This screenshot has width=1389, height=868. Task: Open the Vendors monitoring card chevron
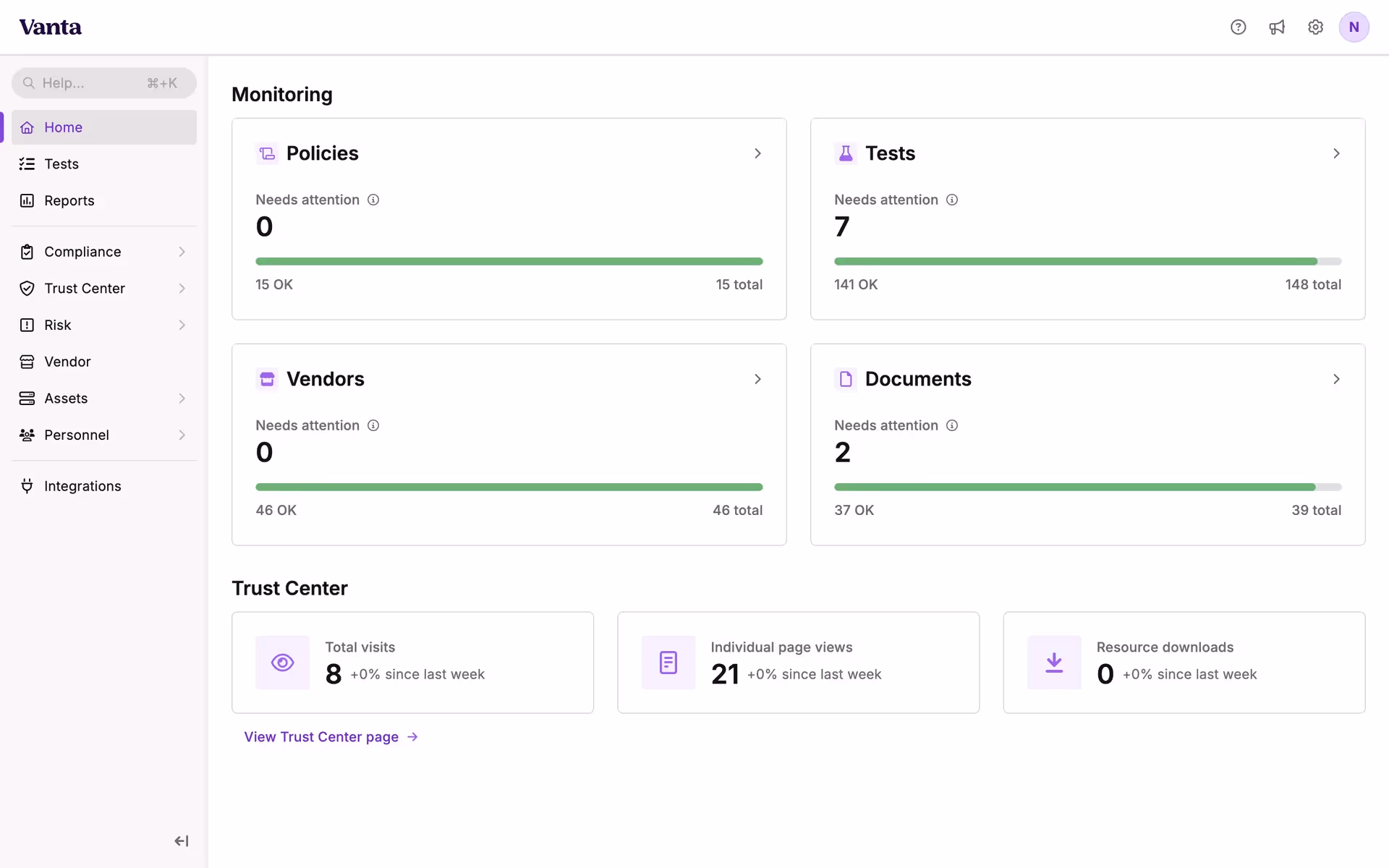pyautogui.click(x=757, y=379)
